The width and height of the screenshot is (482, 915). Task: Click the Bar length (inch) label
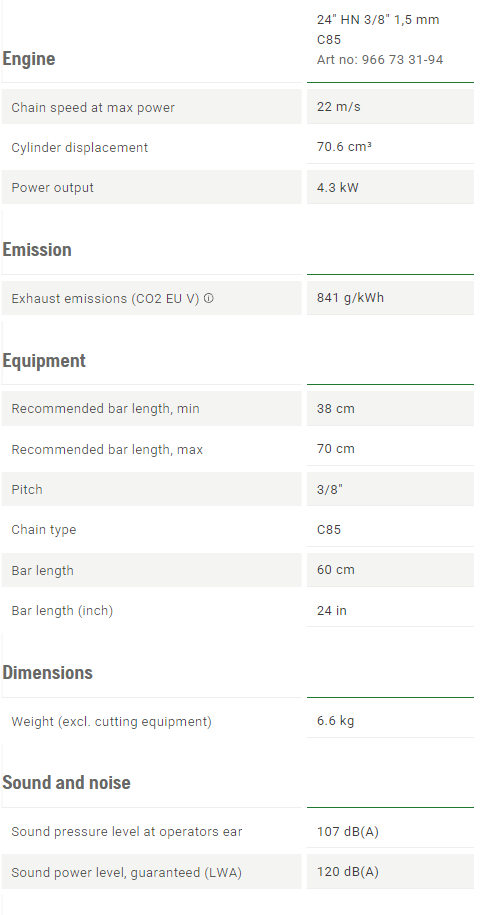[62, 610]
